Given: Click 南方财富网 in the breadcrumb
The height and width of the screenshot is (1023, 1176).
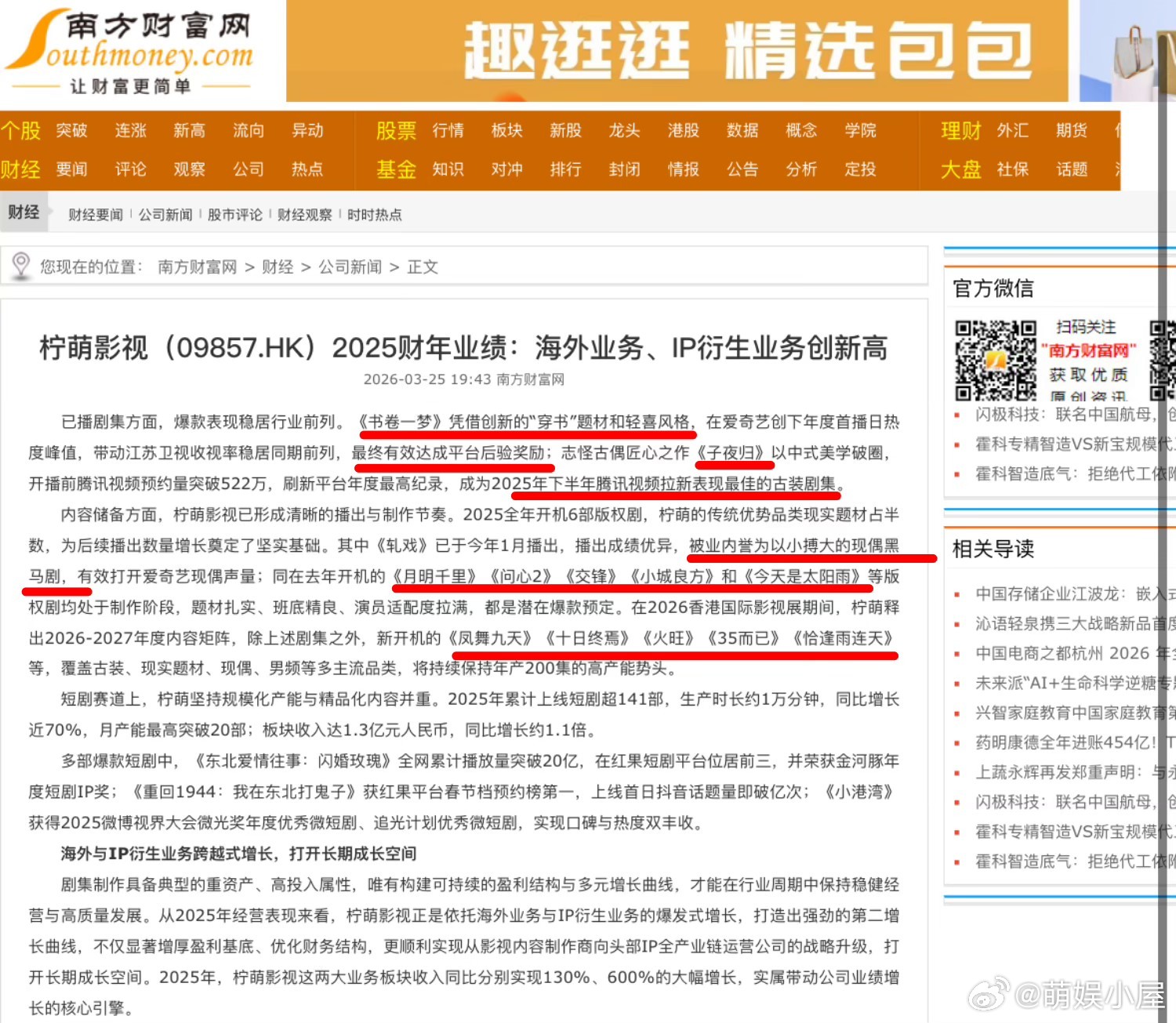Looking at the screenshot, I should pyautogui.click(x=198, y=267).
